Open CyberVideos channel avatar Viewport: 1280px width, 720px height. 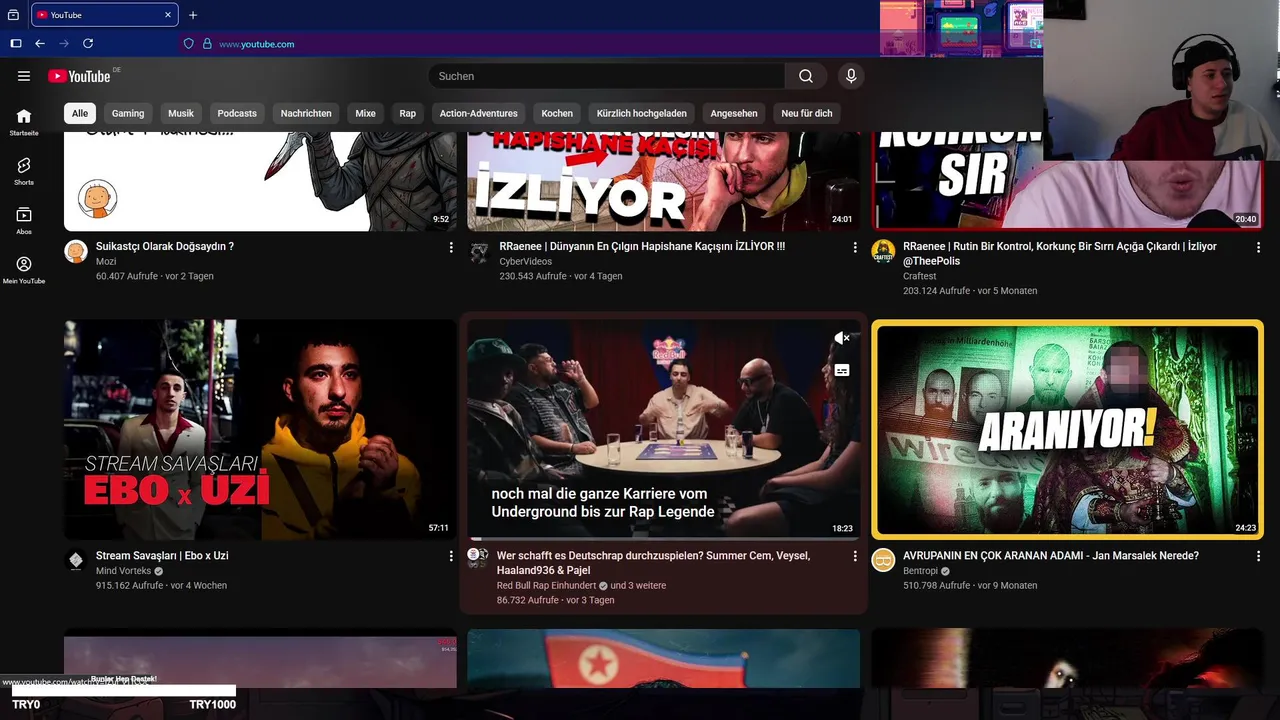pos(479,251)
